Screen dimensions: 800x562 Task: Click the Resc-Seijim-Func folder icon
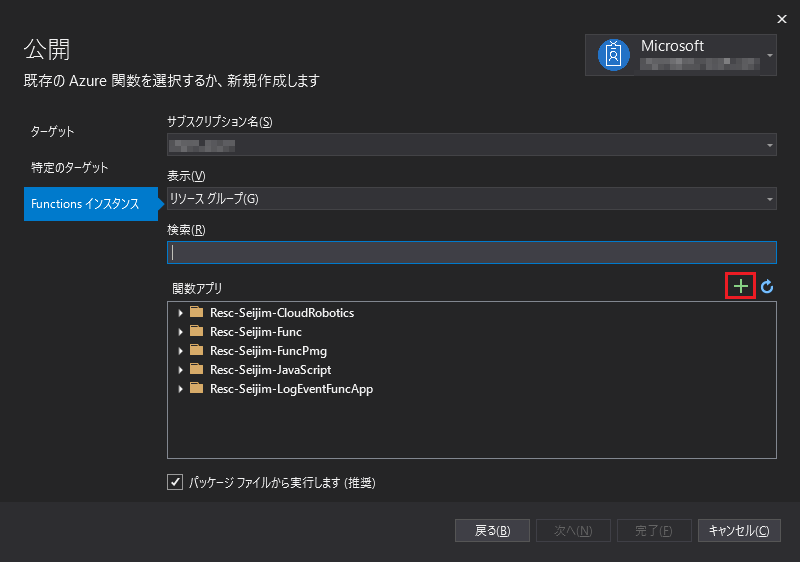coord(196,331)
